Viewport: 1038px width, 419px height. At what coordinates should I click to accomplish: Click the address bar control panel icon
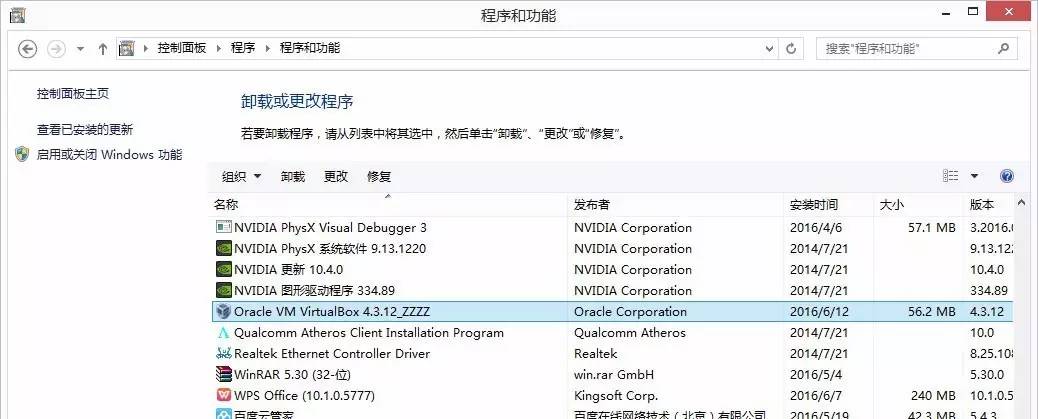pos(126,48)
